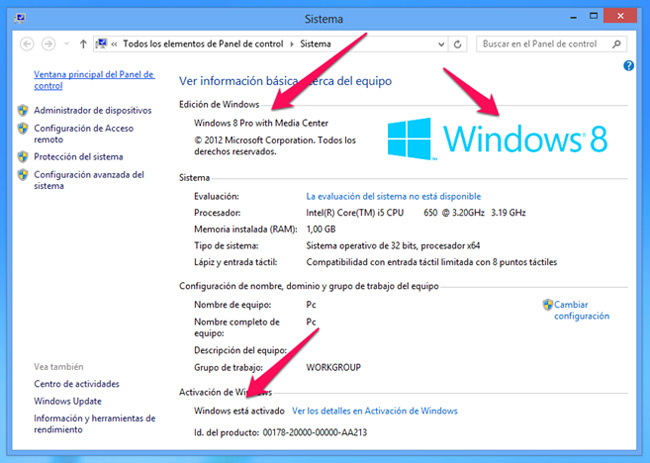
Task: Click the Back navigation arrow
Action: pos(27,44)
